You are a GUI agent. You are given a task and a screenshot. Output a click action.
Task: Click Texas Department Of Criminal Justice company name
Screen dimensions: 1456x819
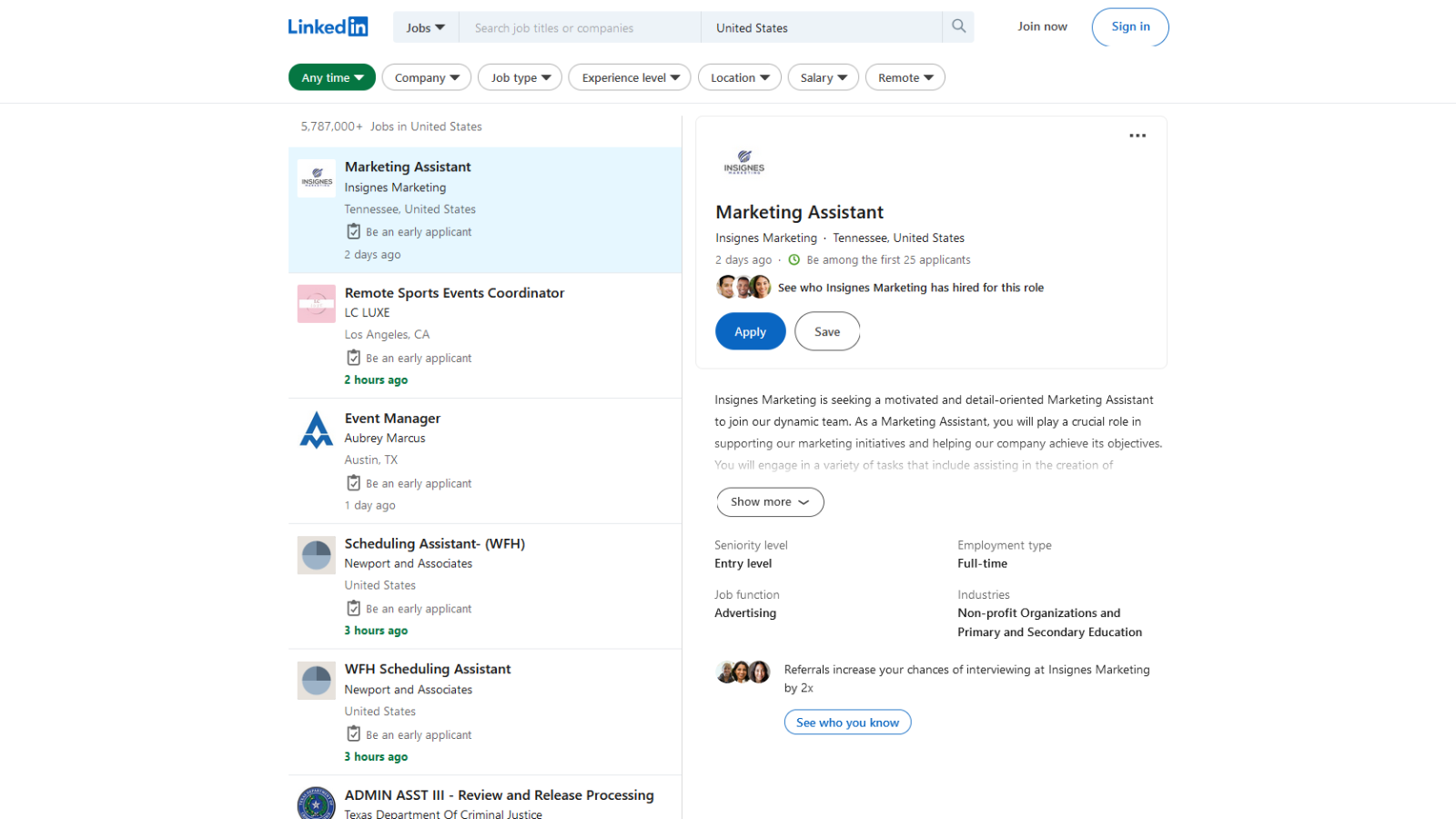tap(443, 814)
